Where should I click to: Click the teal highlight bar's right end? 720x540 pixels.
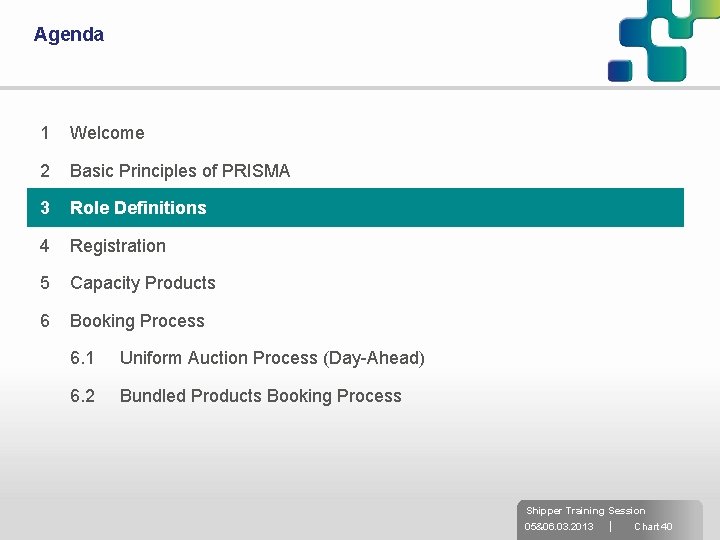click(x=675, y=208)
